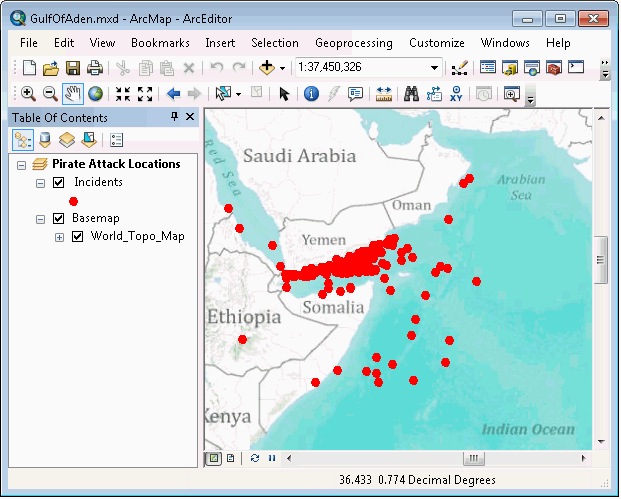
Task: Choose the Select Elements arrow tool
Action: [284, 94]
